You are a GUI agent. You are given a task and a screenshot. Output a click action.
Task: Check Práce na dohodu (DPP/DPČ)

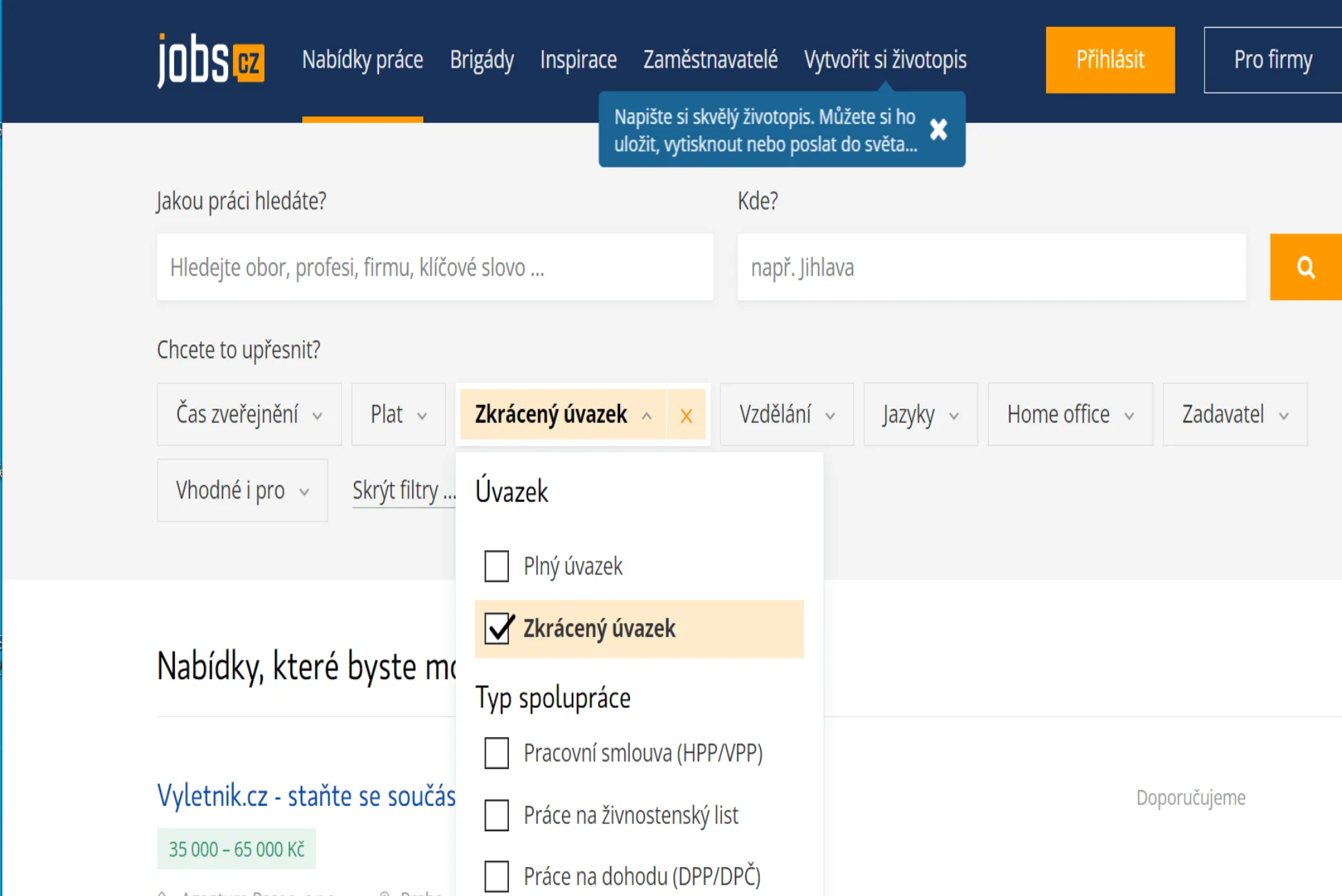point(496,877)
